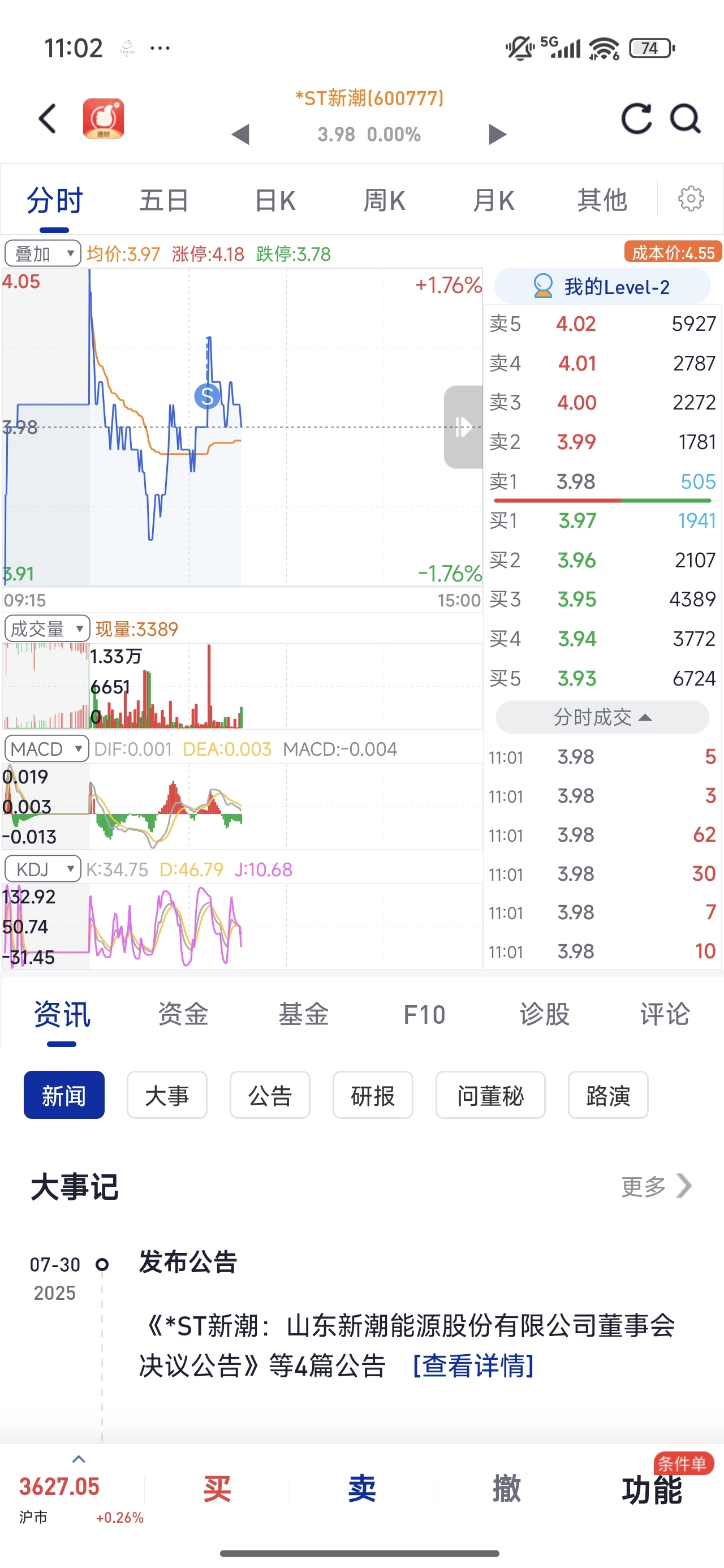Switch to the next stock
Screen dimensions: 724x1568
pyautogui.click(x=498, y=134)
